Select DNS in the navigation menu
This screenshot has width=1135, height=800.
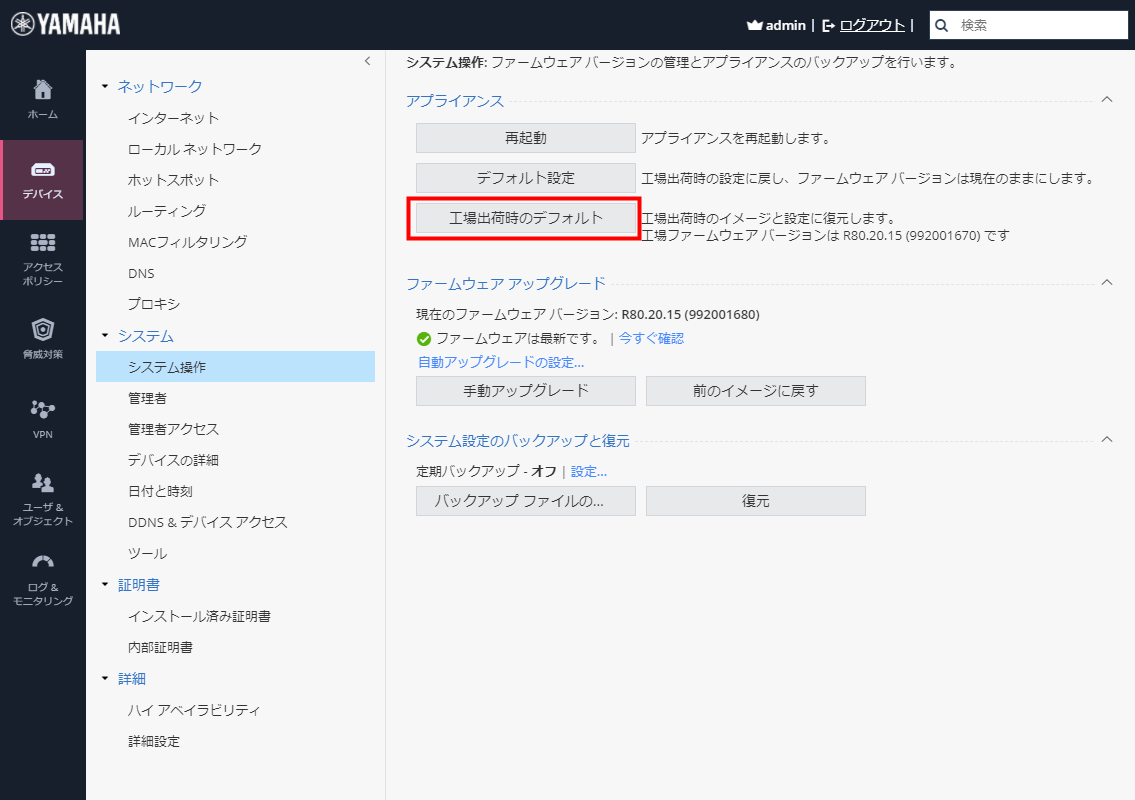click(142, 272)
